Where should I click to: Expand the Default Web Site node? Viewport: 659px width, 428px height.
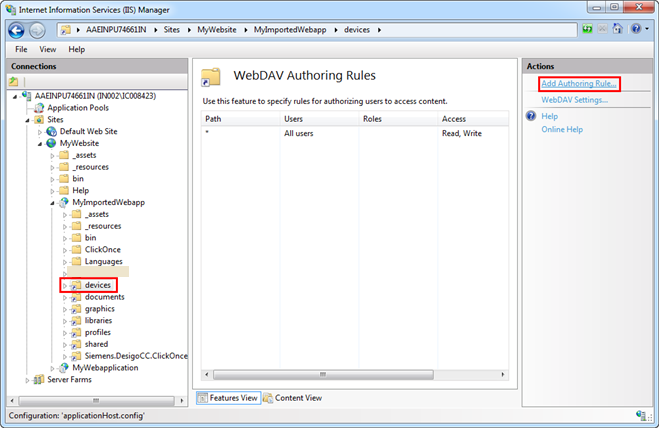(x=40, y=131)
